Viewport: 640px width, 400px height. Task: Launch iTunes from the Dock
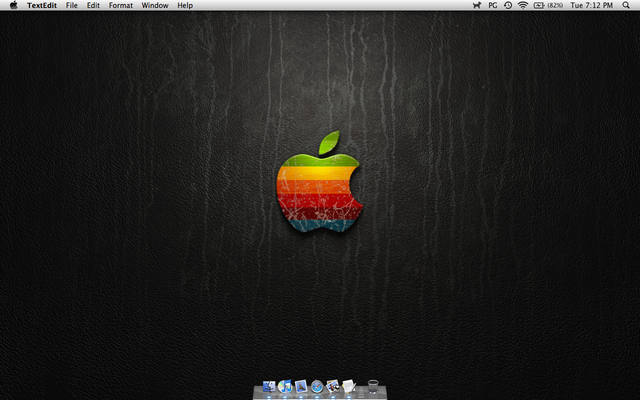(x=285, y=386)
